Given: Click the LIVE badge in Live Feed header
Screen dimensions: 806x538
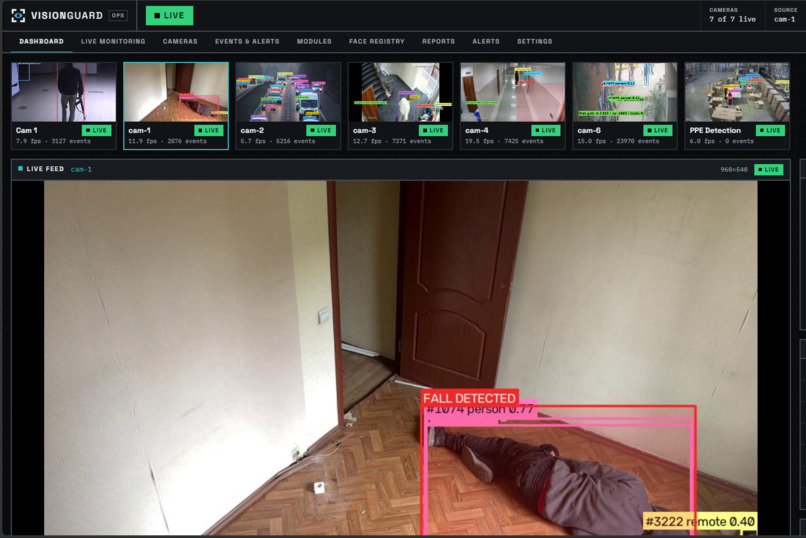Looking at the screenshot, I should 768,170.
